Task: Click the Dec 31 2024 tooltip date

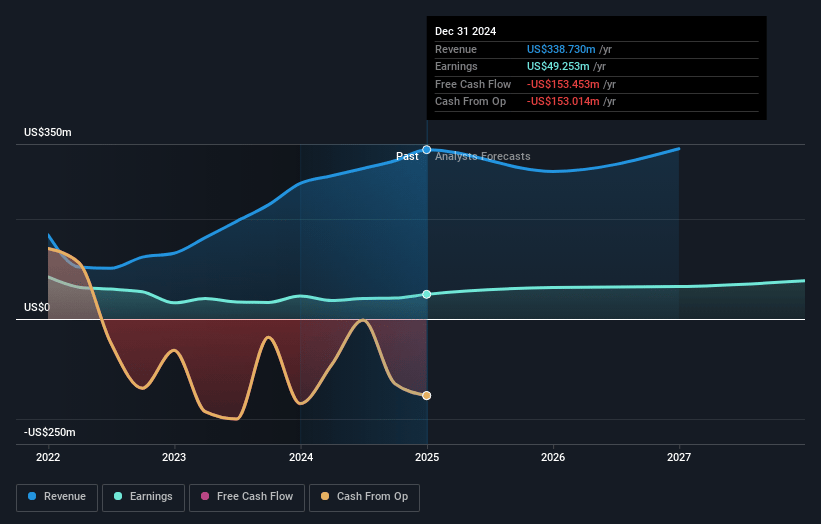Action: [465, 31]
